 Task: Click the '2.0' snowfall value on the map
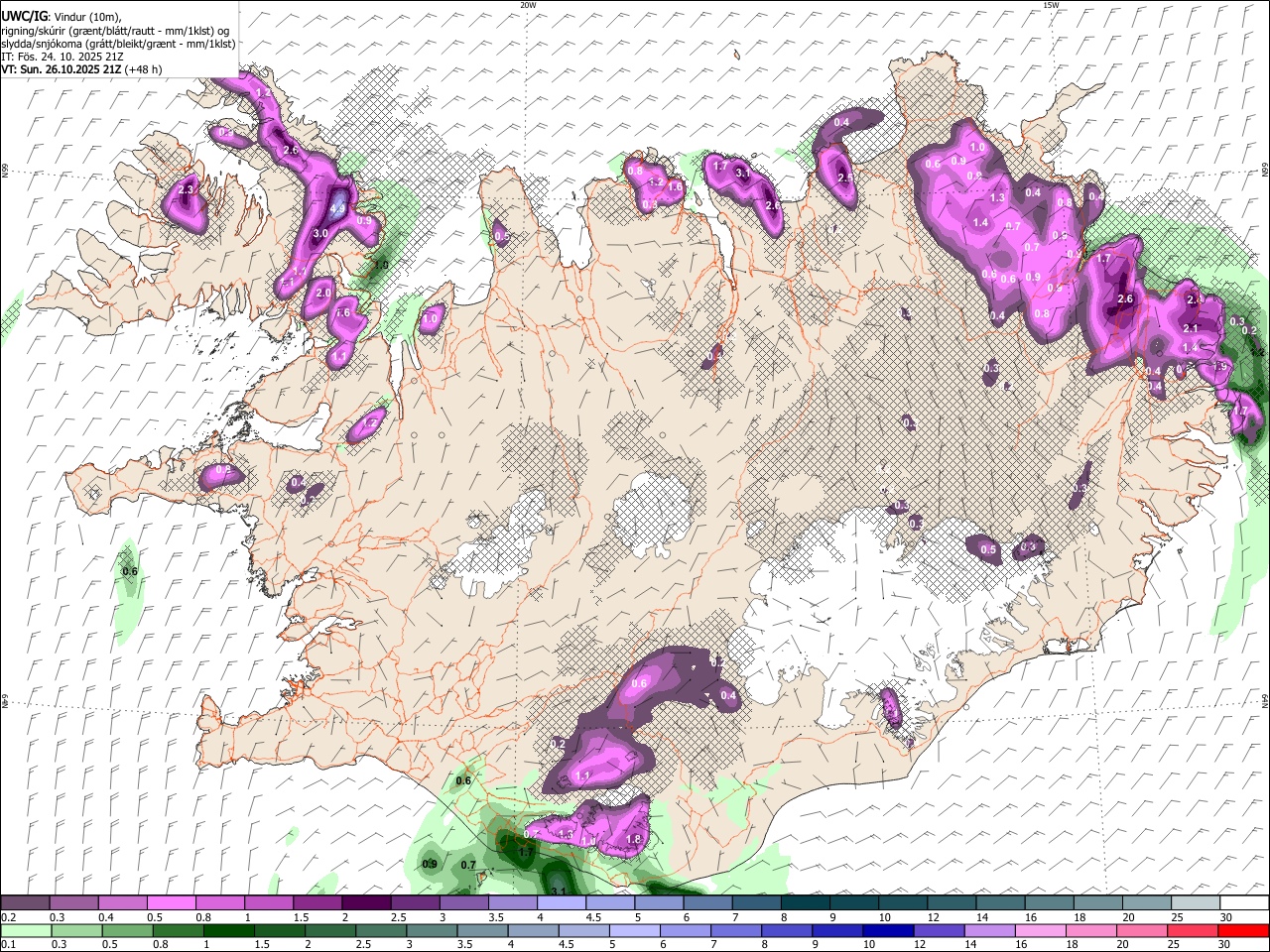pyautogui.click(x=323, y=294)
